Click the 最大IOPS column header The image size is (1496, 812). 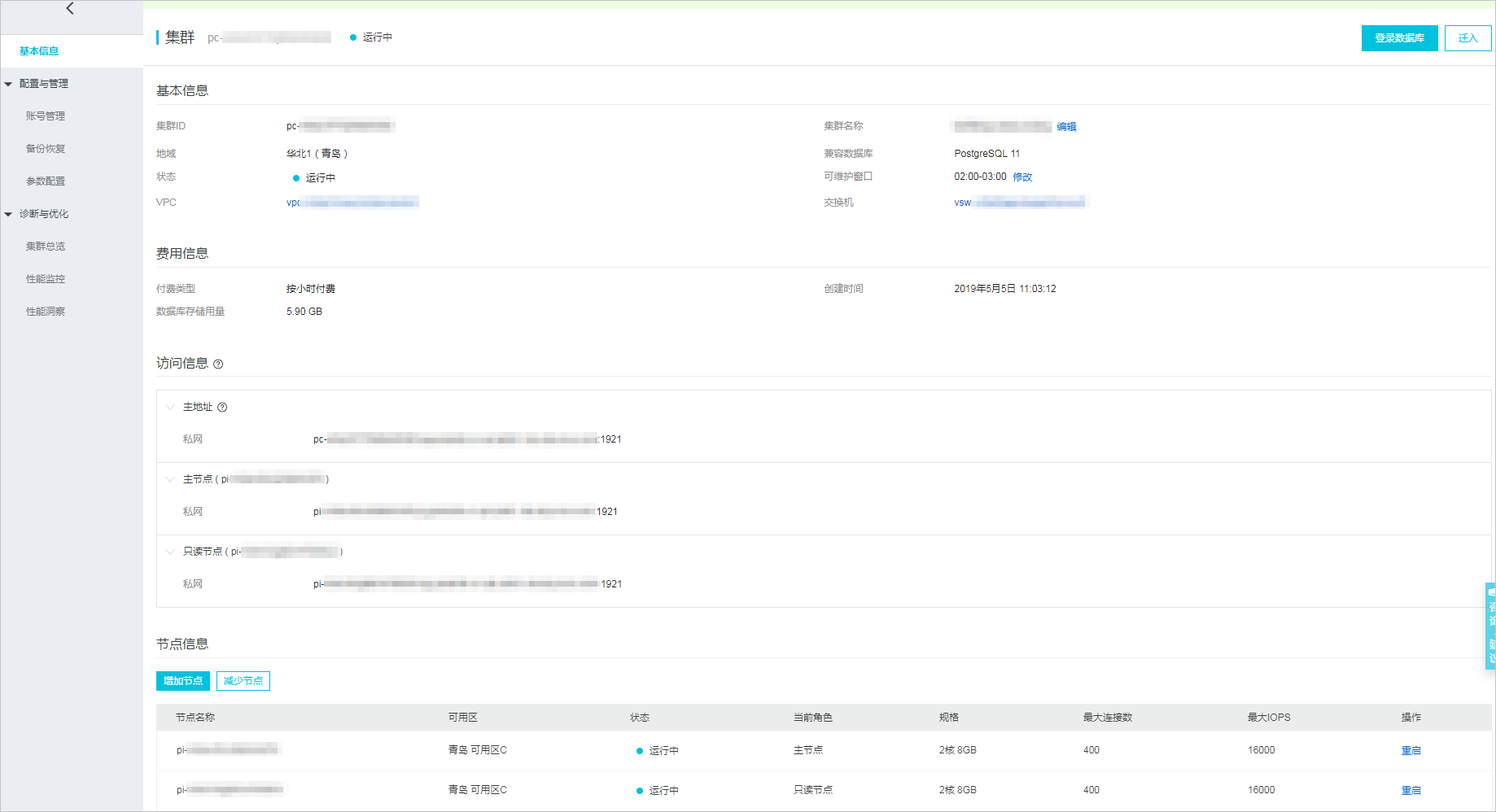tap(1269, 718)
